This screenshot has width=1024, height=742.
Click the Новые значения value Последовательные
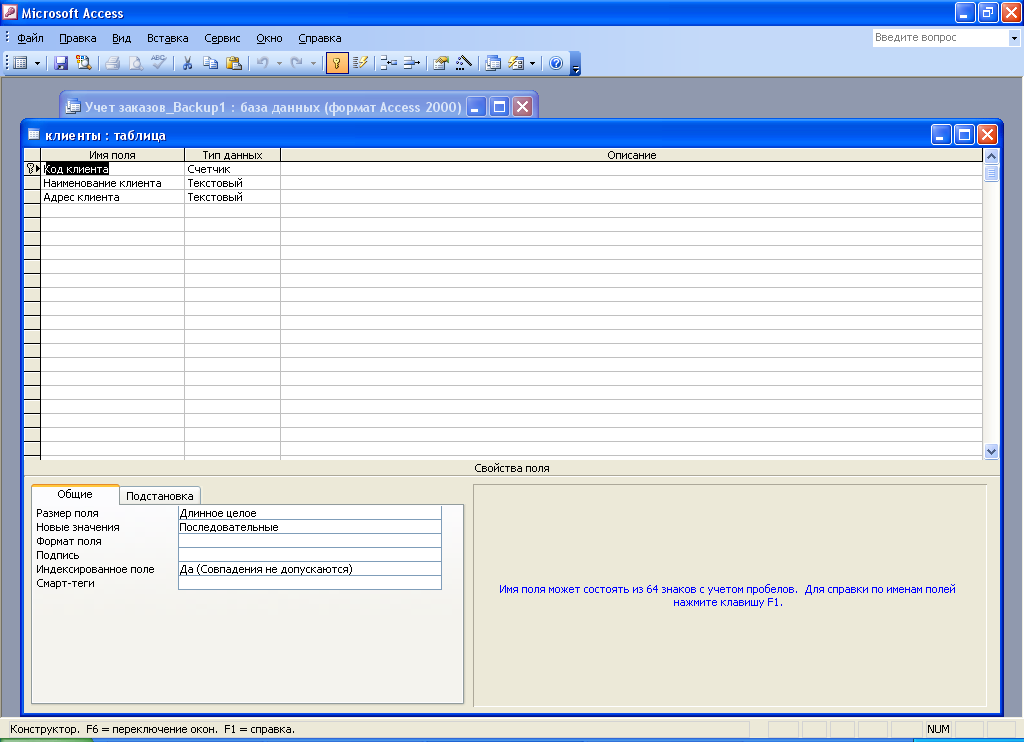[x=310, y=527]
